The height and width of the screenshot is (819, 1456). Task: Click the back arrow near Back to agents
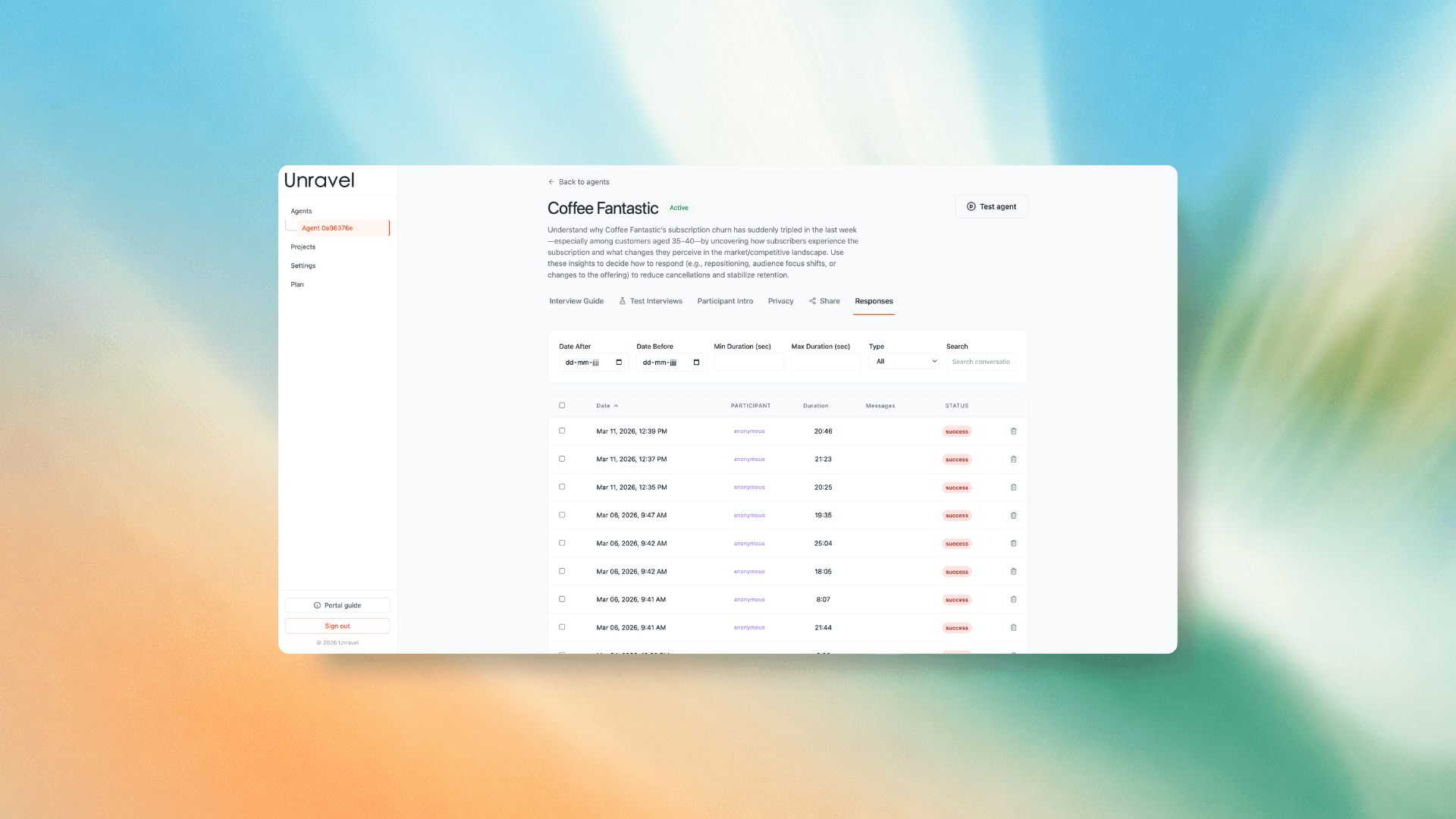coord(551,182)
